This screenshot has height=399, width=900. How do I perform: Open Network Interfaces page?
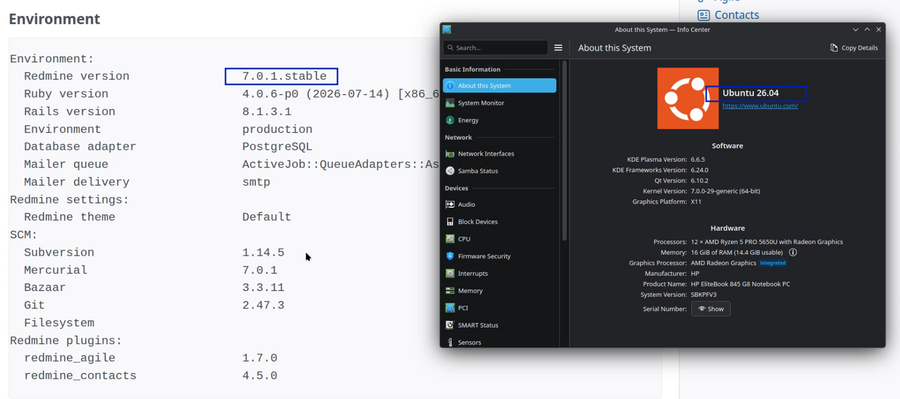point(499,154)
